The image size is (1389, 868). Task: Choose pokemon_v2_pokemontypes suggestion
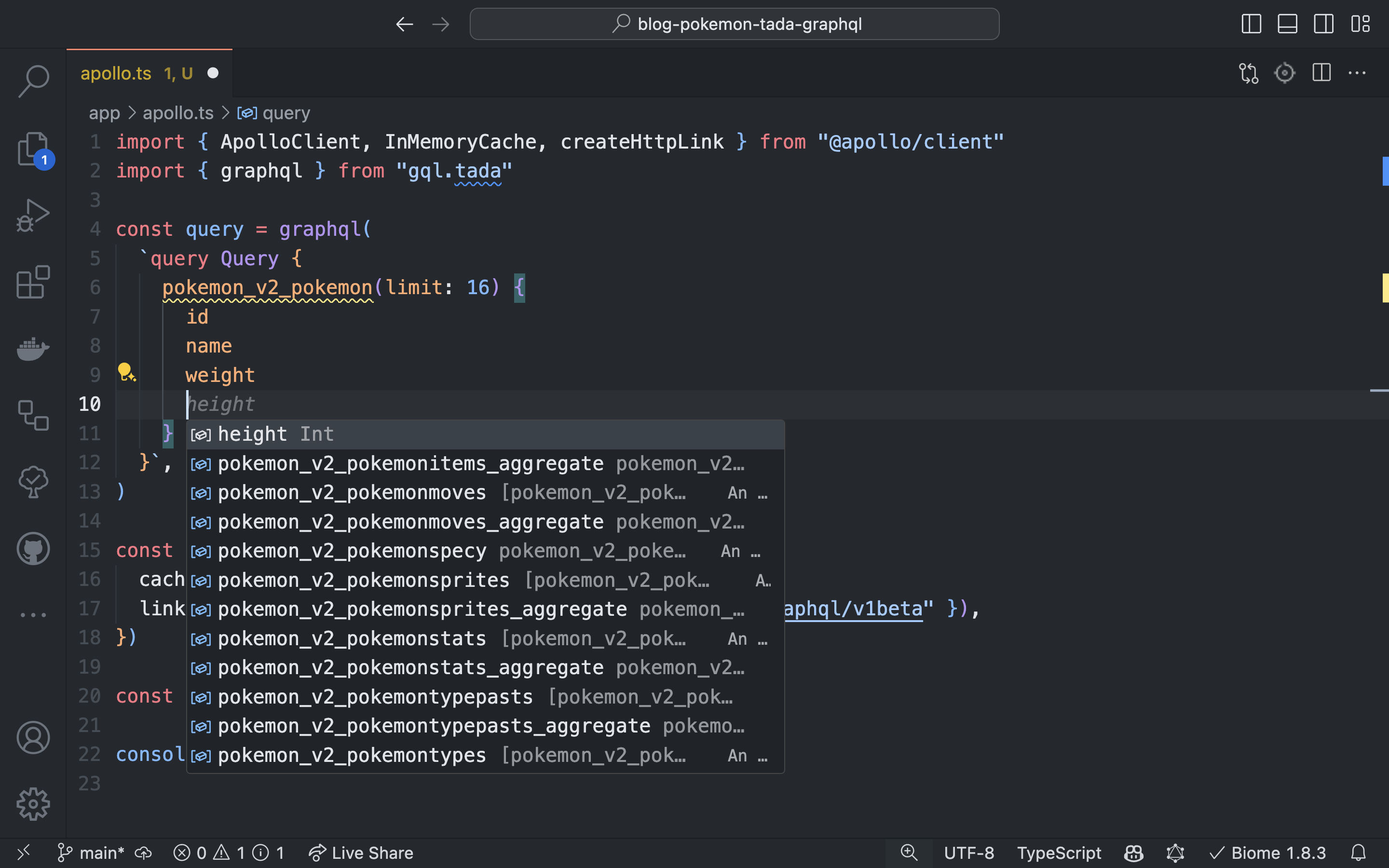click(x=485, y=756)
